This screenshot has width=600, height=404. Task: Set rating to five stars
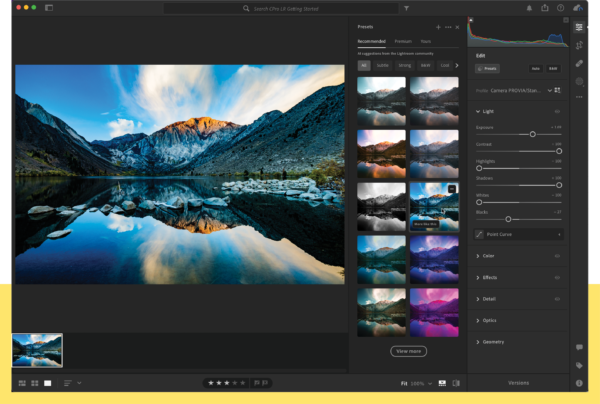click(243, 383)
